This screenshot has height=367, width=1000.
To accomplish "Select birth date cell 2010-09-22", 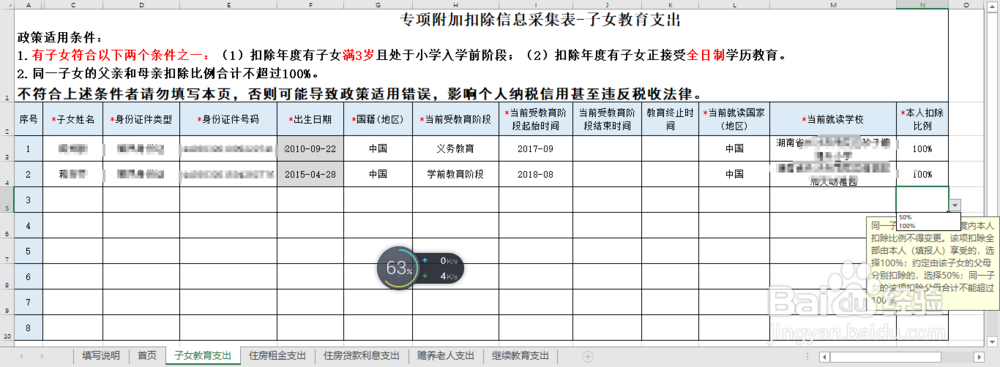I will pos(311,148).
